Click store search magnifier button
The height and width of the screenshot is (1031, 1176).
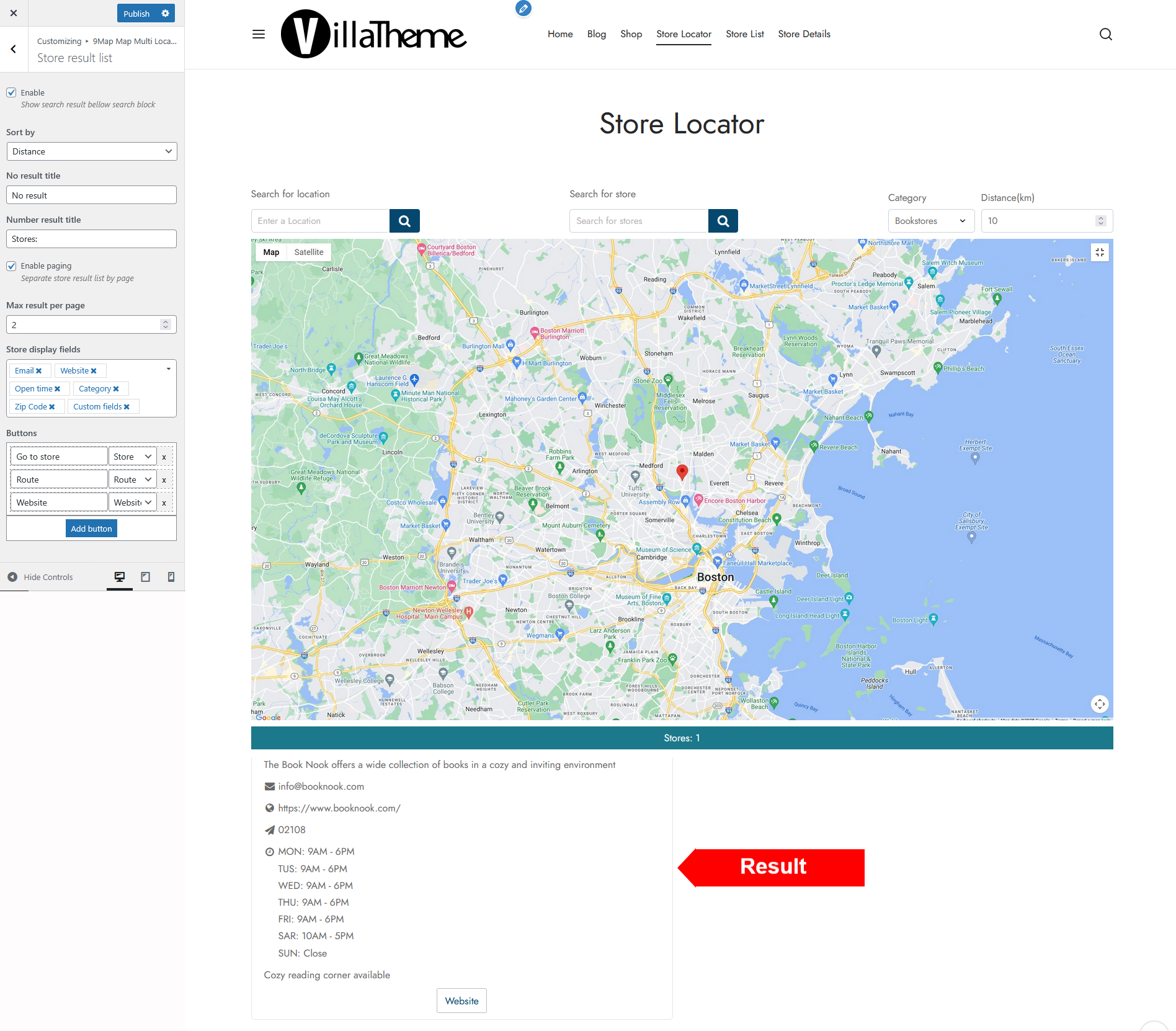723,221
